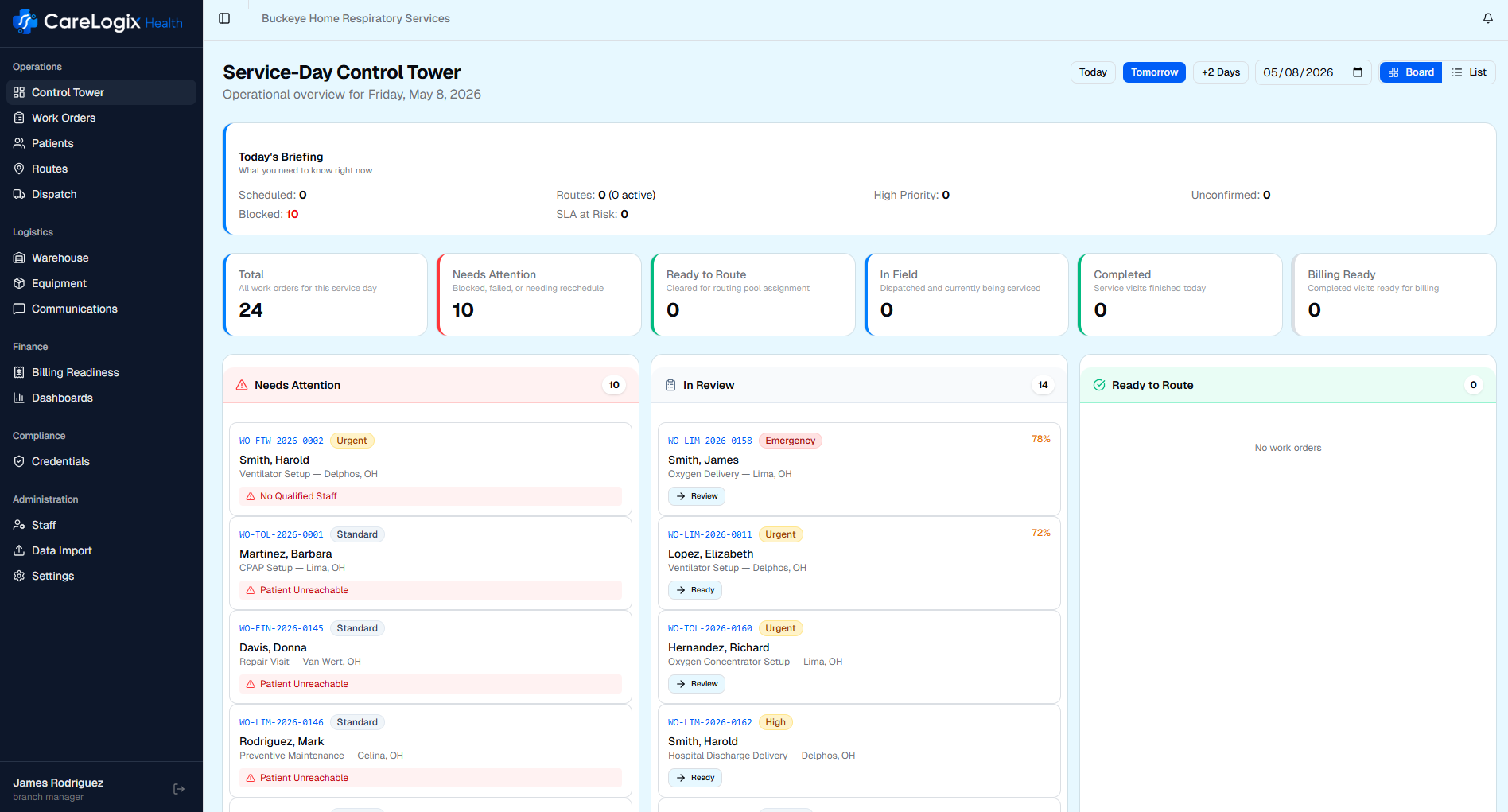Click Review button for Smith, James
The image size is (1508, 812).
point(697,496)
